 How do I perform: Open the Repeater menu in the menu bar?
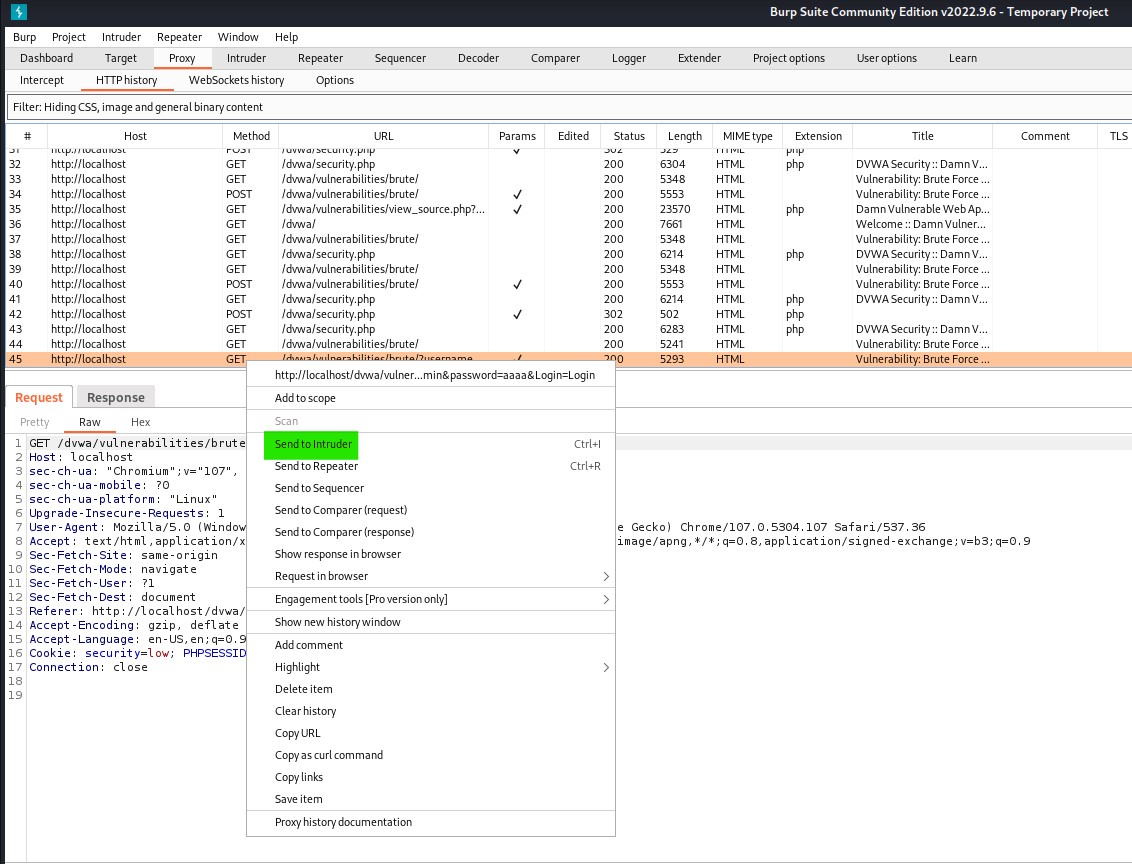point(180,37)
